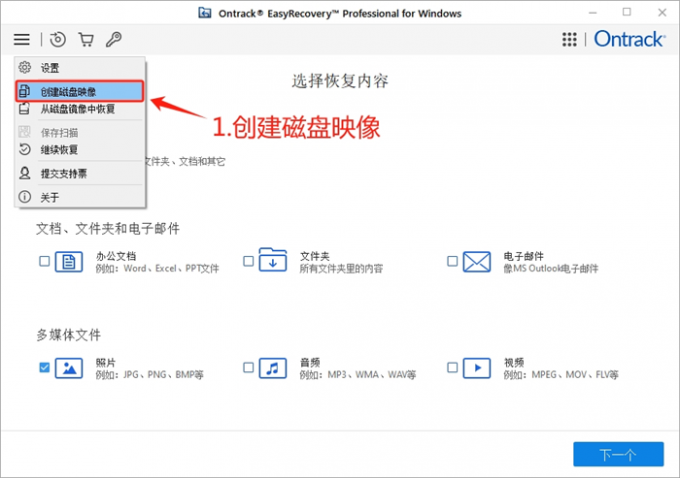The width and height of the screenshot is (680, 478).
Task: Click the 照片 picture icon
Action: tap(69, 368)
